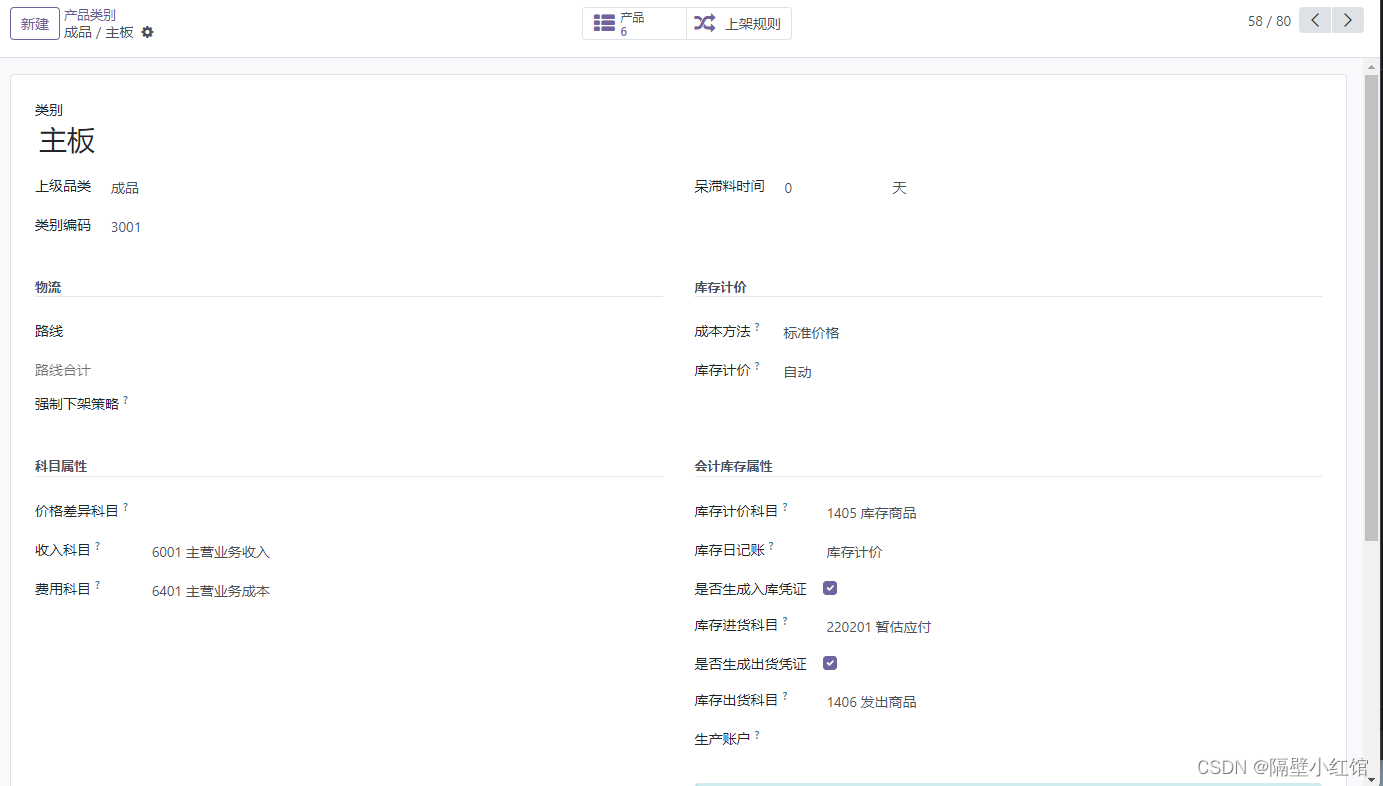This screenshot has height=786, width=1383.
Task: Click the 成品 / 主板 breadcrumb text
Action: click(99, 32)
